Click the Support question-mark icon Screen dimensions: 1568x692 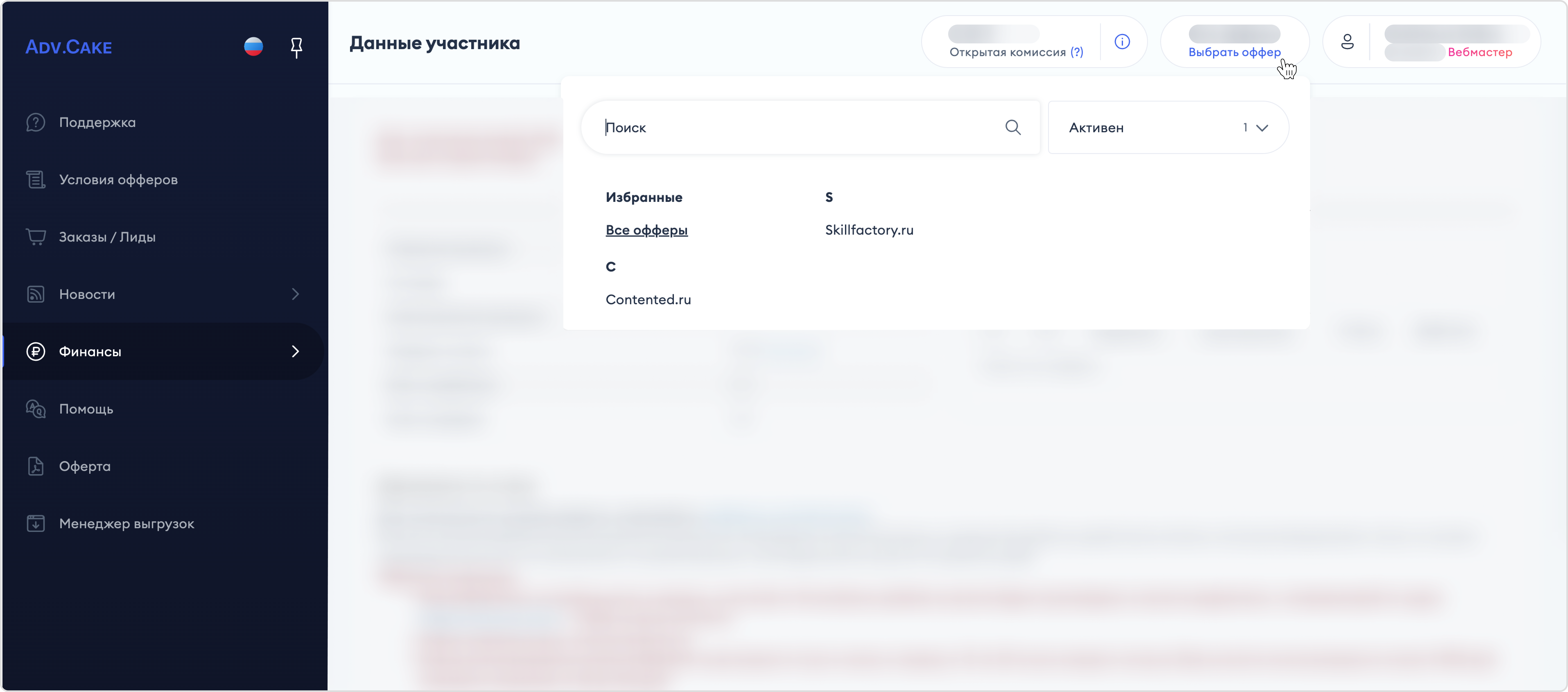point(36,122)
